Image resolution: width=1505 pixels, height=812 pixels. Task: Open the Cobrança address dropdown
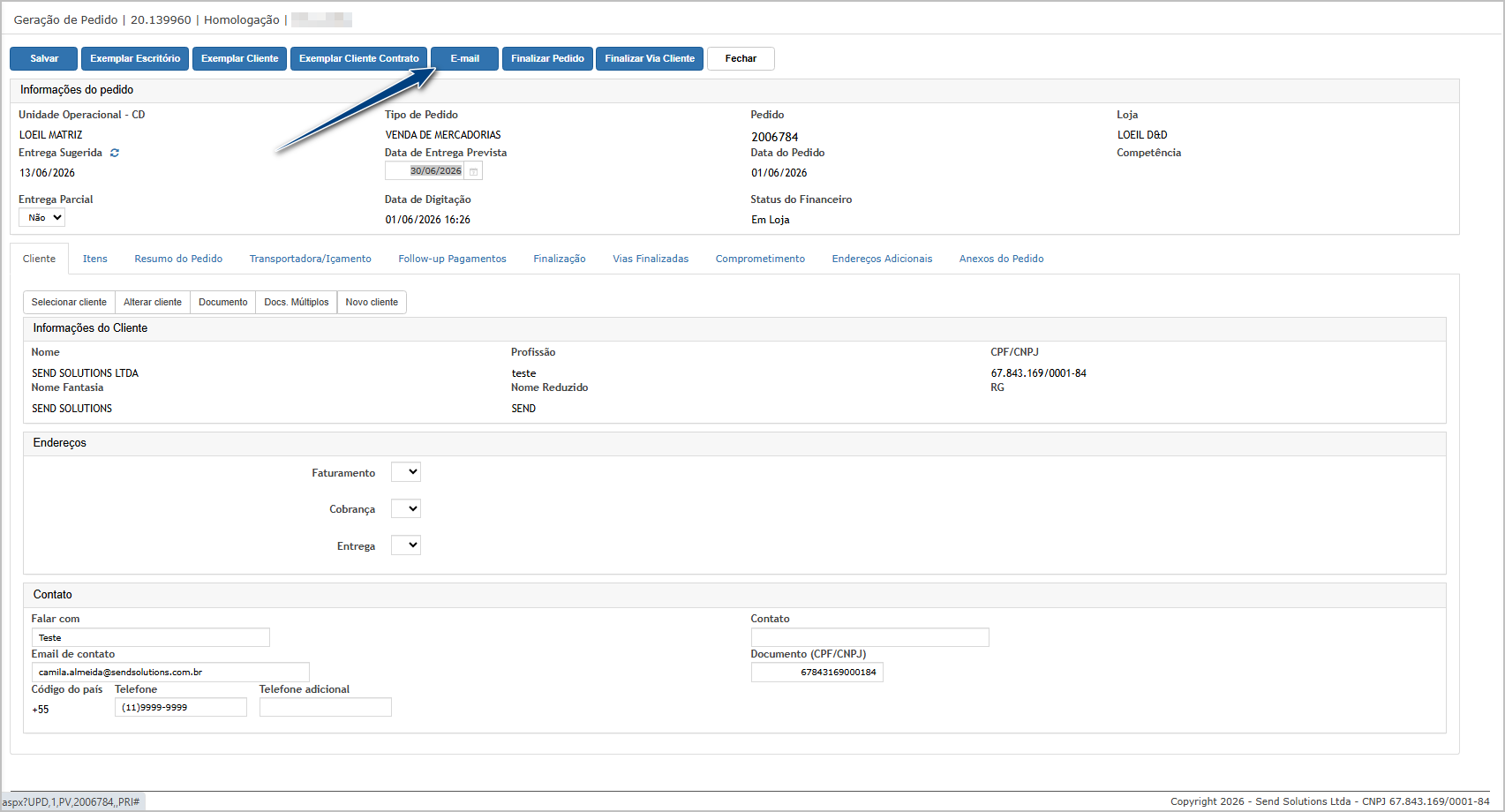[406, 508]
